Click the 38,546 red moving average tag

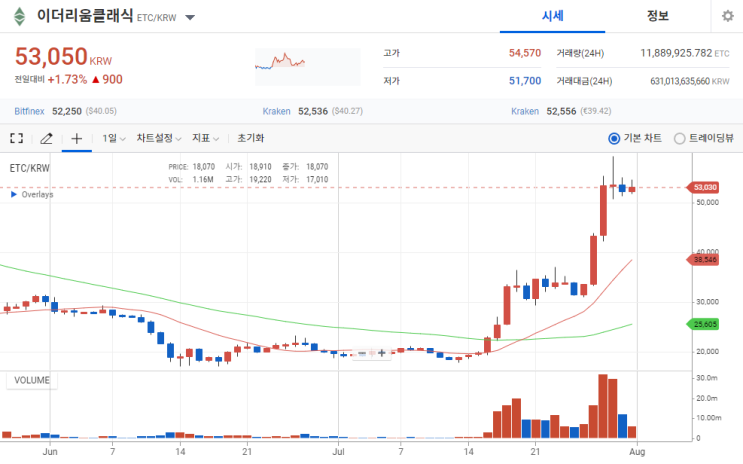[703, 260]
